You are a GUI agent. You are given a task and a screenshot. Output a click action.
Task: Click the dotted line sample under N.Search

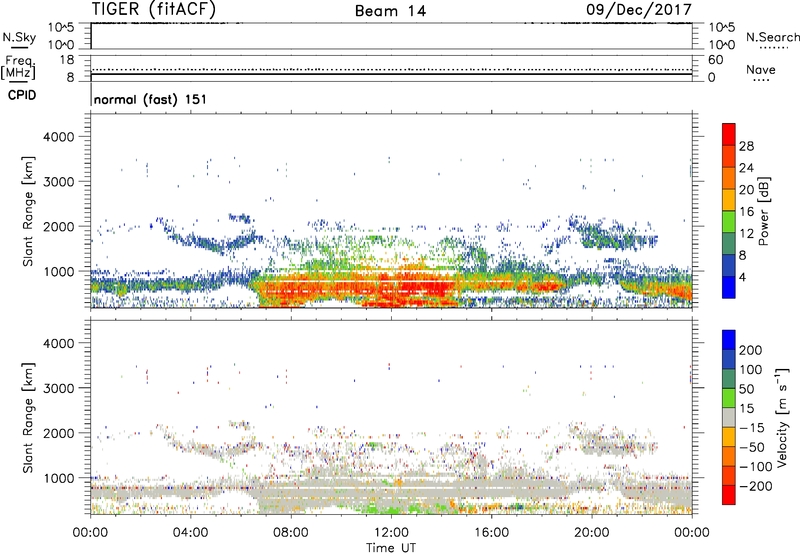[x=773, y=48]
